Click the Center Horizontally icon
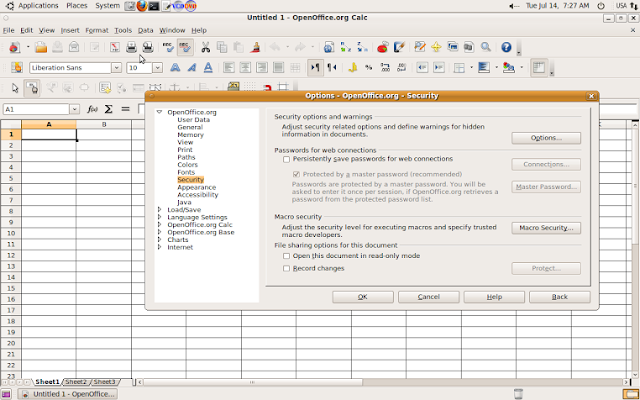Screen dimensions: 640x400 pyautogui.click(x=245, y=68)
